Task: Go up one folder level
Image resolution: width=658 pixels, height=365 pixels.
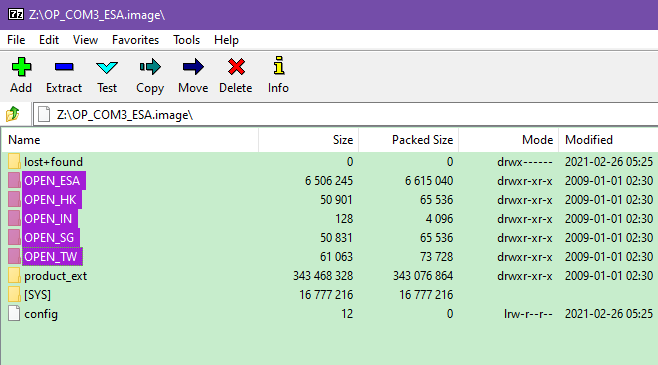Action: point(13,114)
